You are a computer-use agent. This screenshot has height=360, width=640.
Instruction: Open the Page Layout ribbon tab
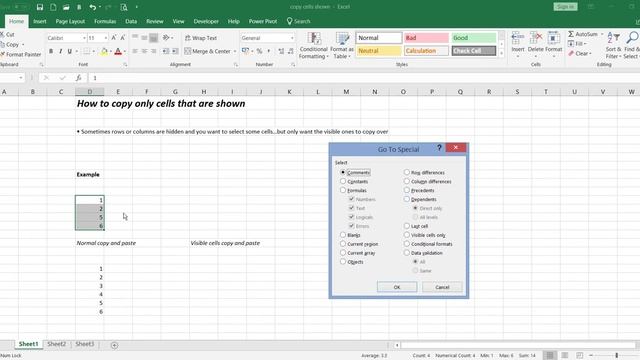point(70,21)
